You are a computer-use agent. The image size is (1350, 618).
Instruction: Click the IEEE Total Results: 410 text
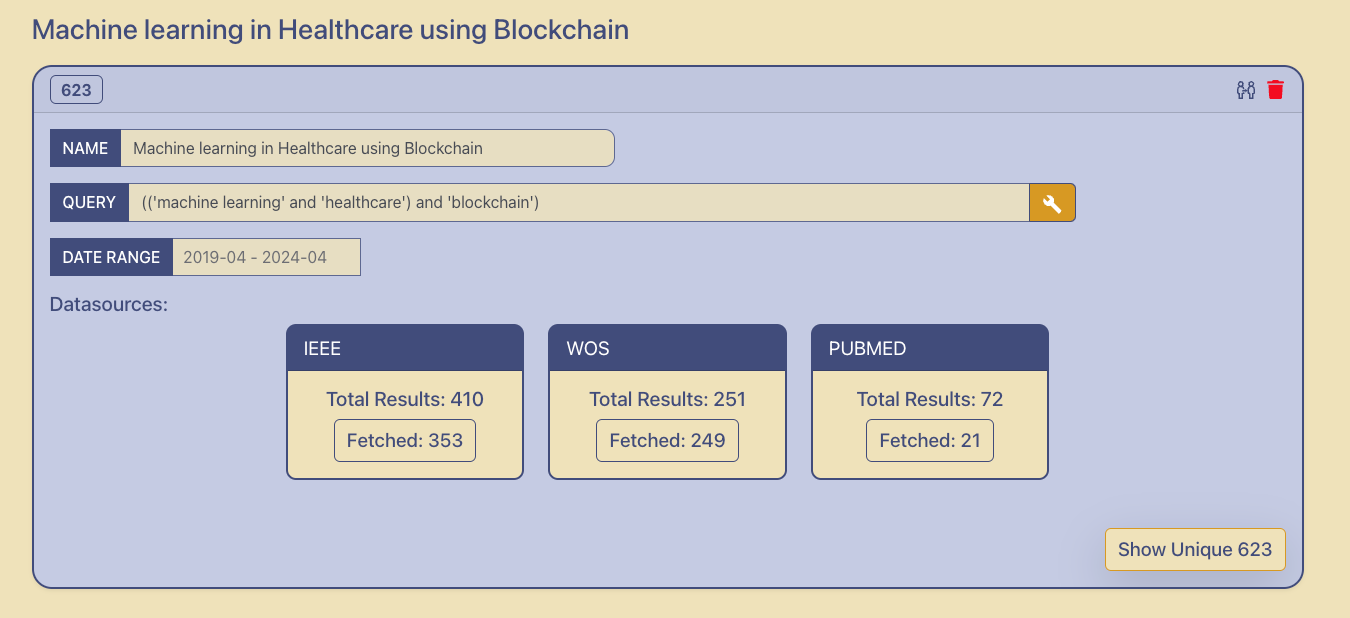point(405,399)
